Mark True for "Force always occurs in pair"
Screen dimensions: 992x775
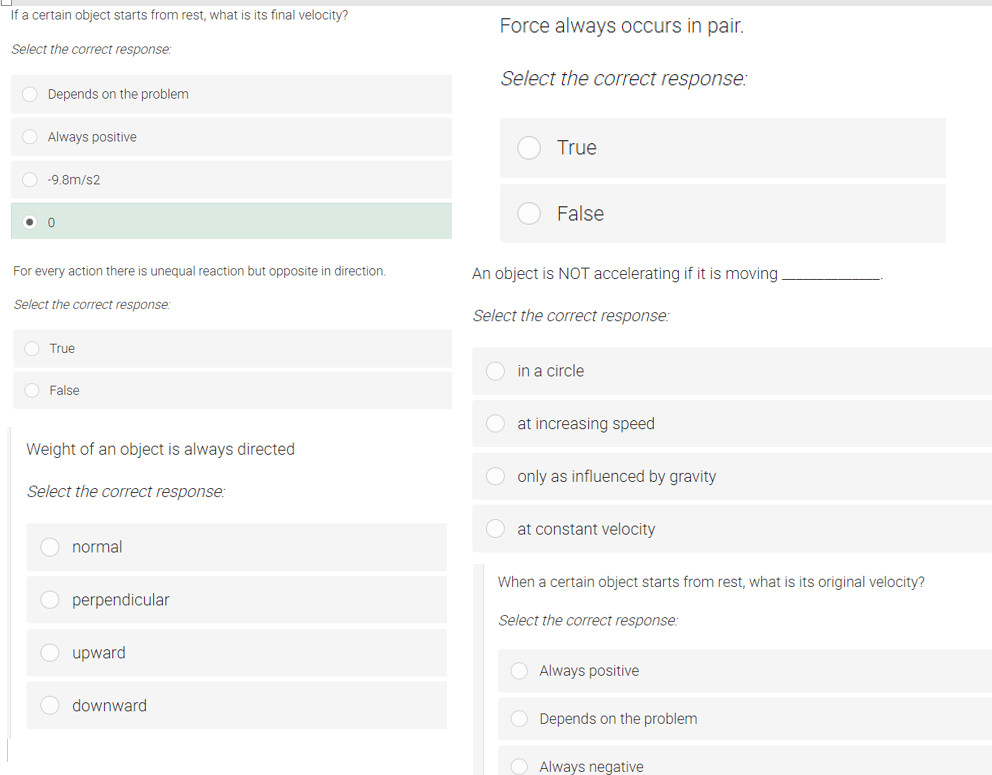[528, 147]
